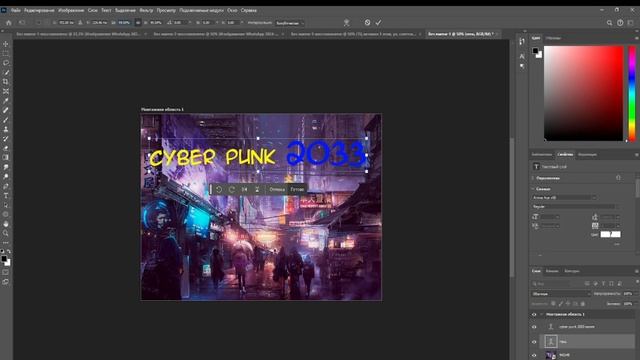Open the layer kind filter dropdown

(x=554, y=283)
